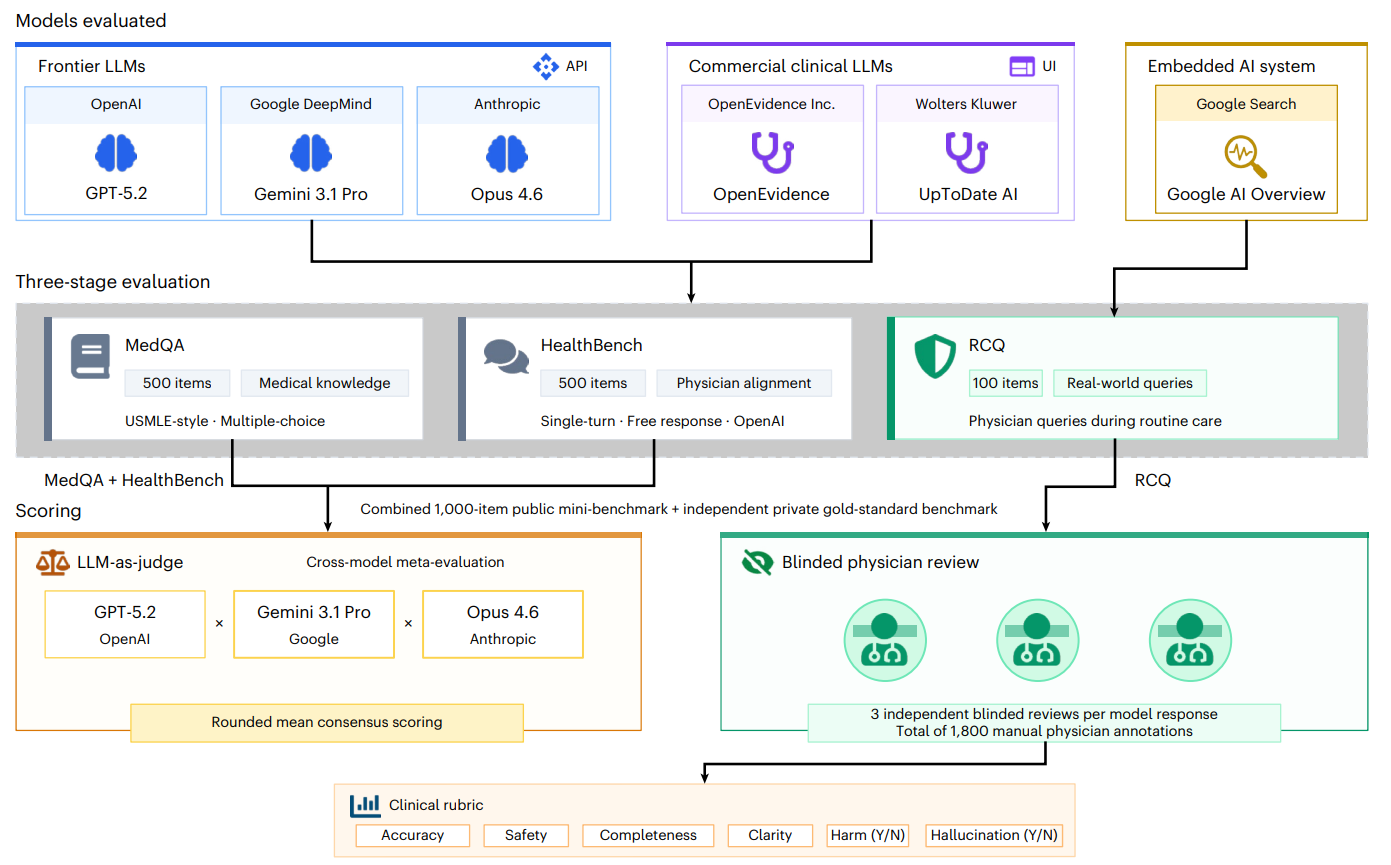Click the Rounded mean consensus scoring bar

point(327,722)
